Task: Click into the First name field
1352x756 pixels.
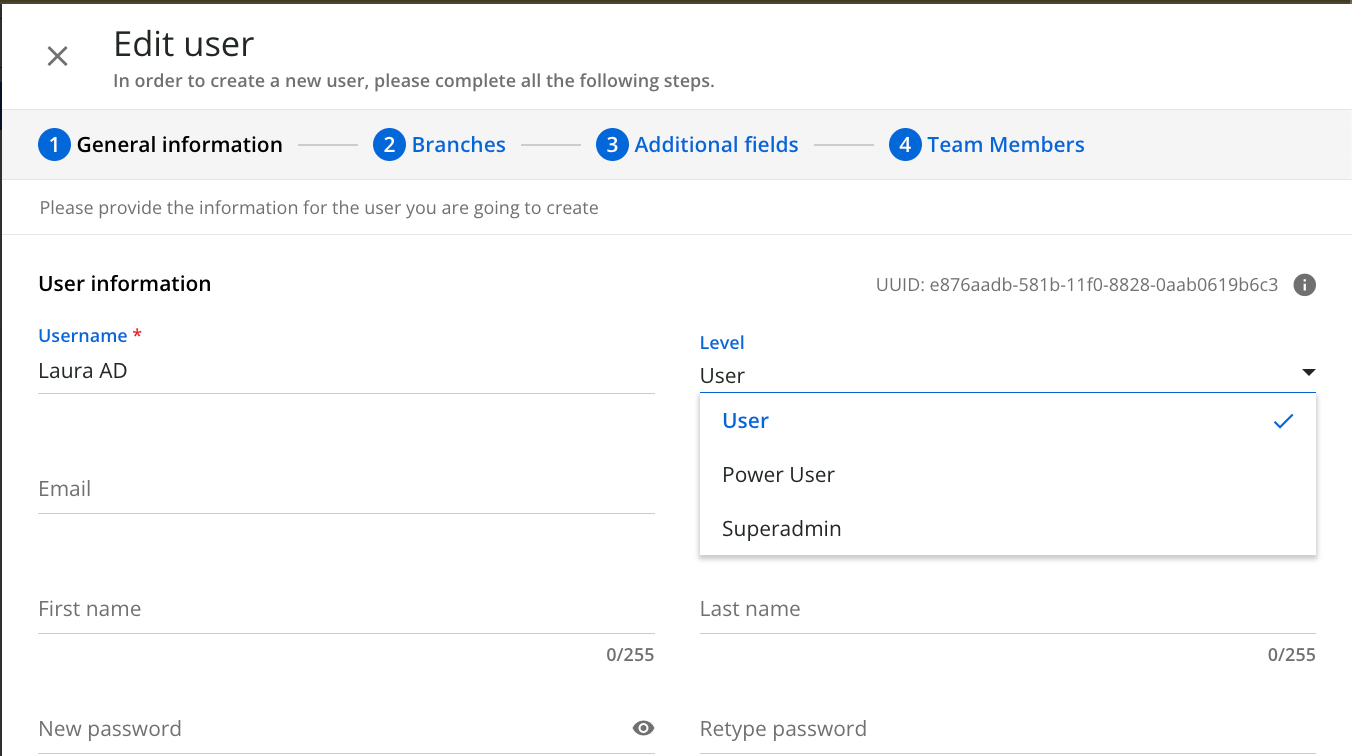Action: [x=345, y=610]
